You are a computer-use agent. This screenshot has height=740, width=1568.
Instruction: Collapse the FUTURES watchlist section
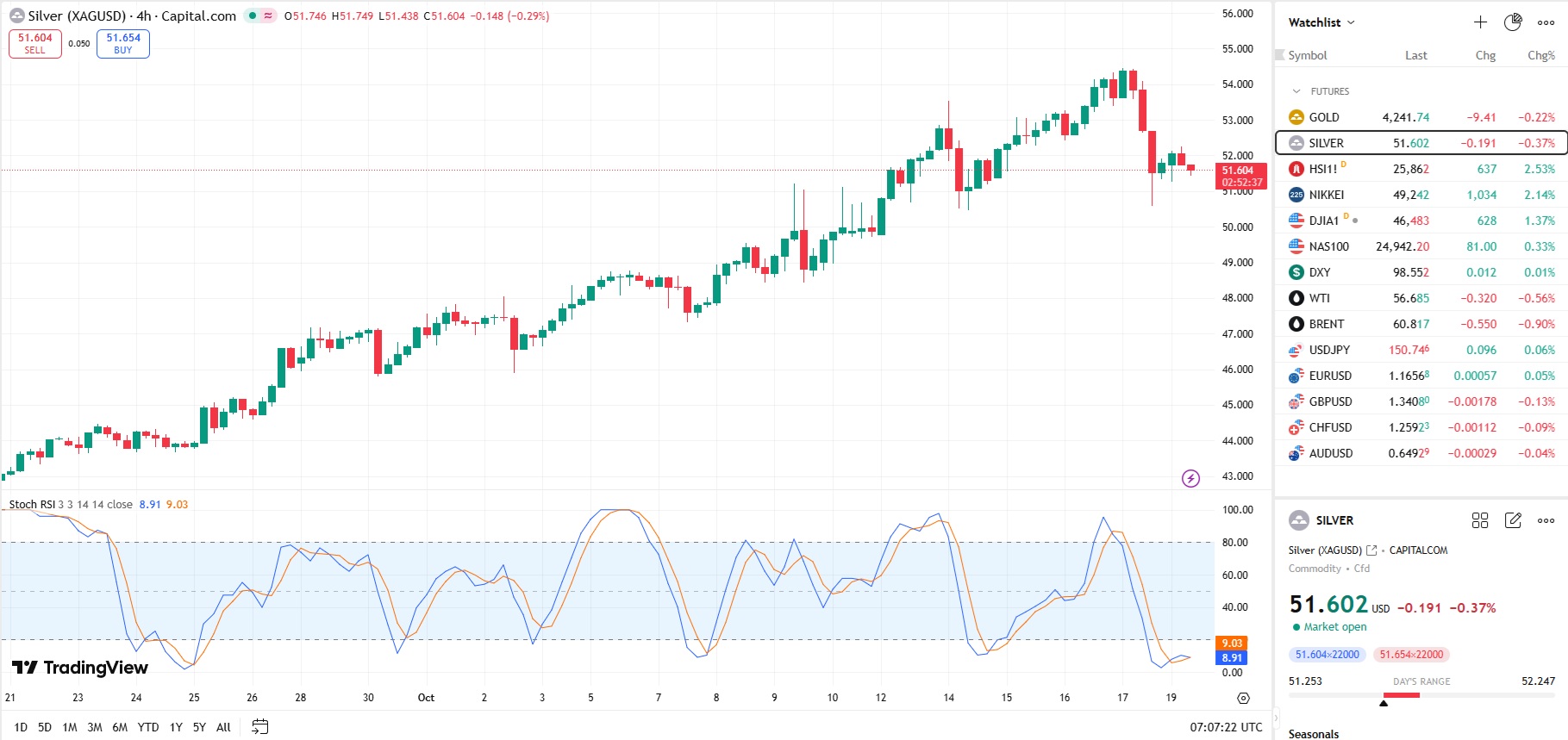coord(1296,91)
